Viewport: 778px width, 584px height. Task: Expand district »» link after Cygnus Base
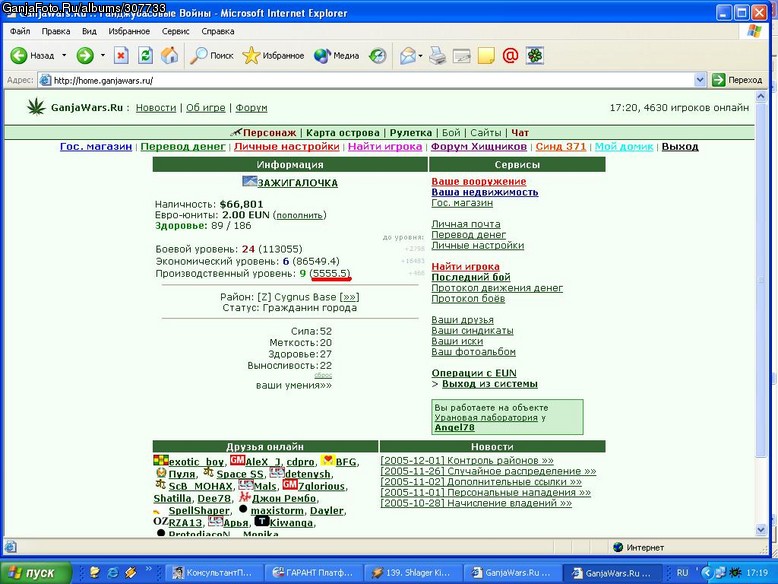[x=349, y=297]
